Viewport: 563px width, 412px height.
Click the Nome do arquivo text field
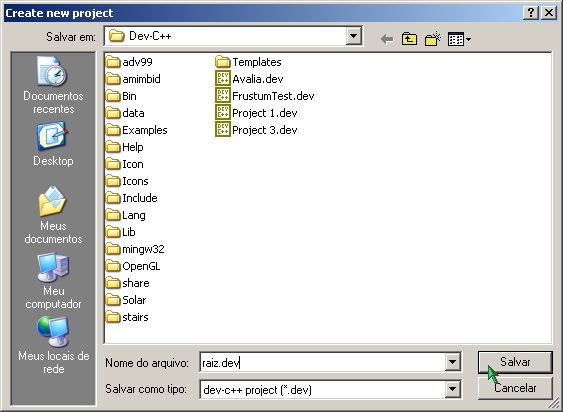pos(322,362)
